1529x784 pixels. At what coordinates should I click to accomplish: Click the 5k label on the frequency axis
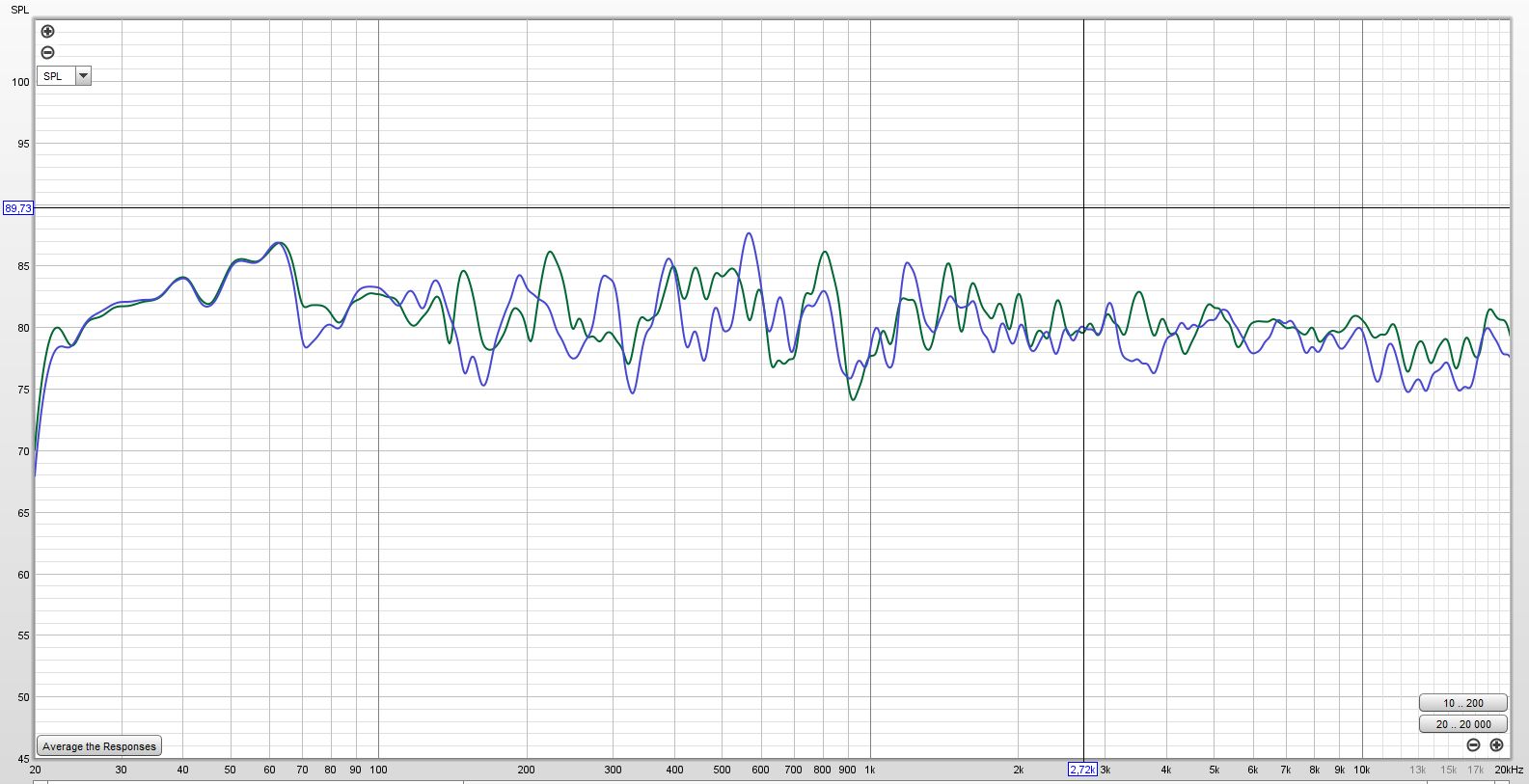(x=1215, y=770)
